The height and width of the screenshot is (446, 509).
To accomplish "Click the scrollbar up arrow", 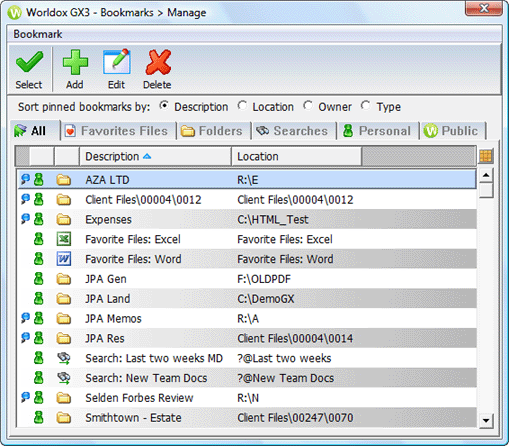I will (486, 175).
